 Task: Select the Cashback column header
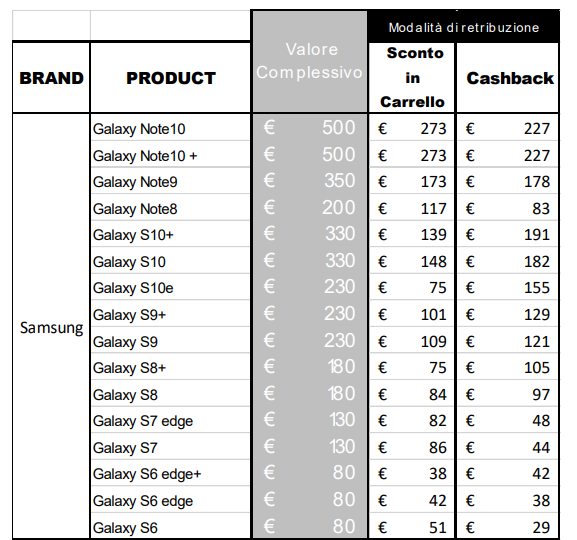[508, 78]
